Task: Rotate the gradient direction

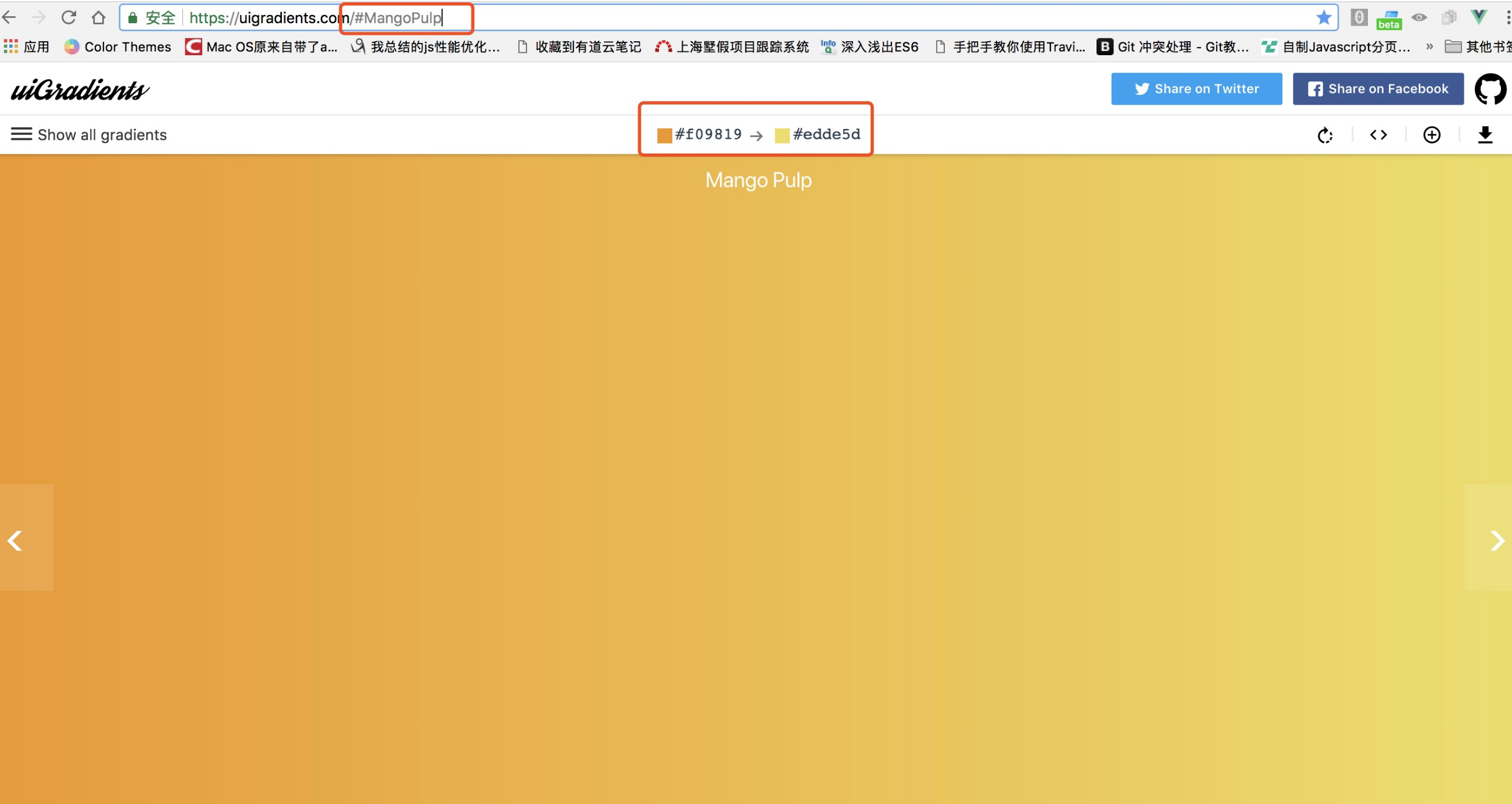Action: (1325, 134)
